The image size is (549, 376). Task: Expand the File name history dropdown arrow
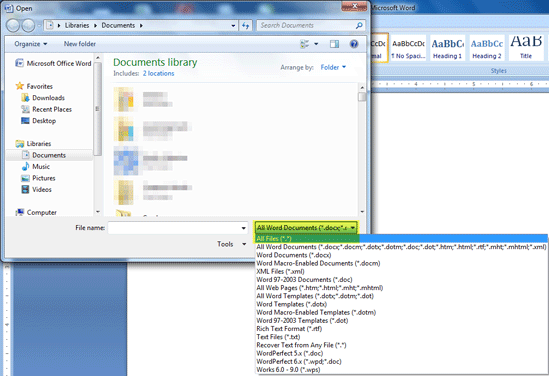click(243, 228)
